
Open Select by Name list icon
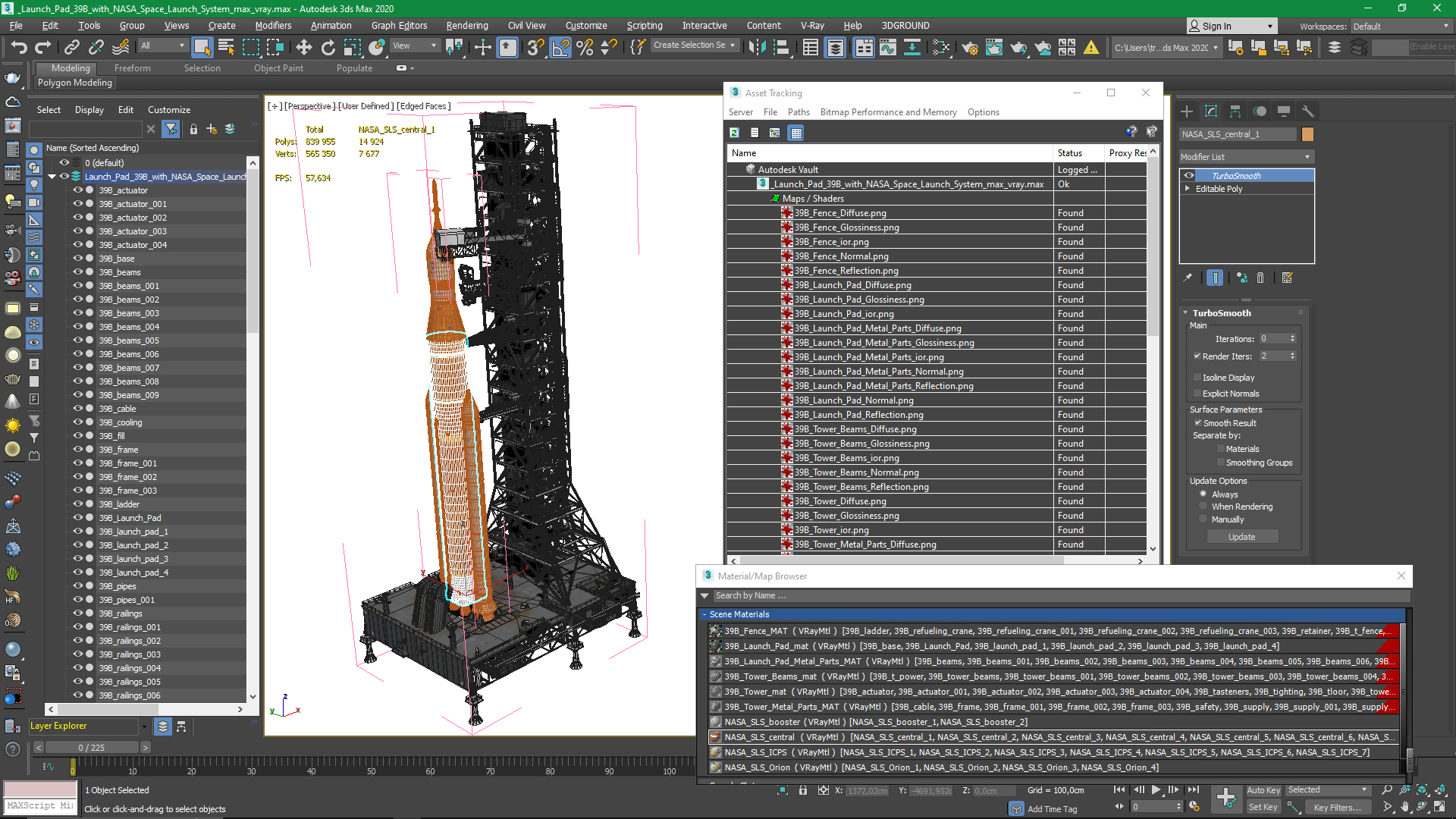[x=226, y=47]
